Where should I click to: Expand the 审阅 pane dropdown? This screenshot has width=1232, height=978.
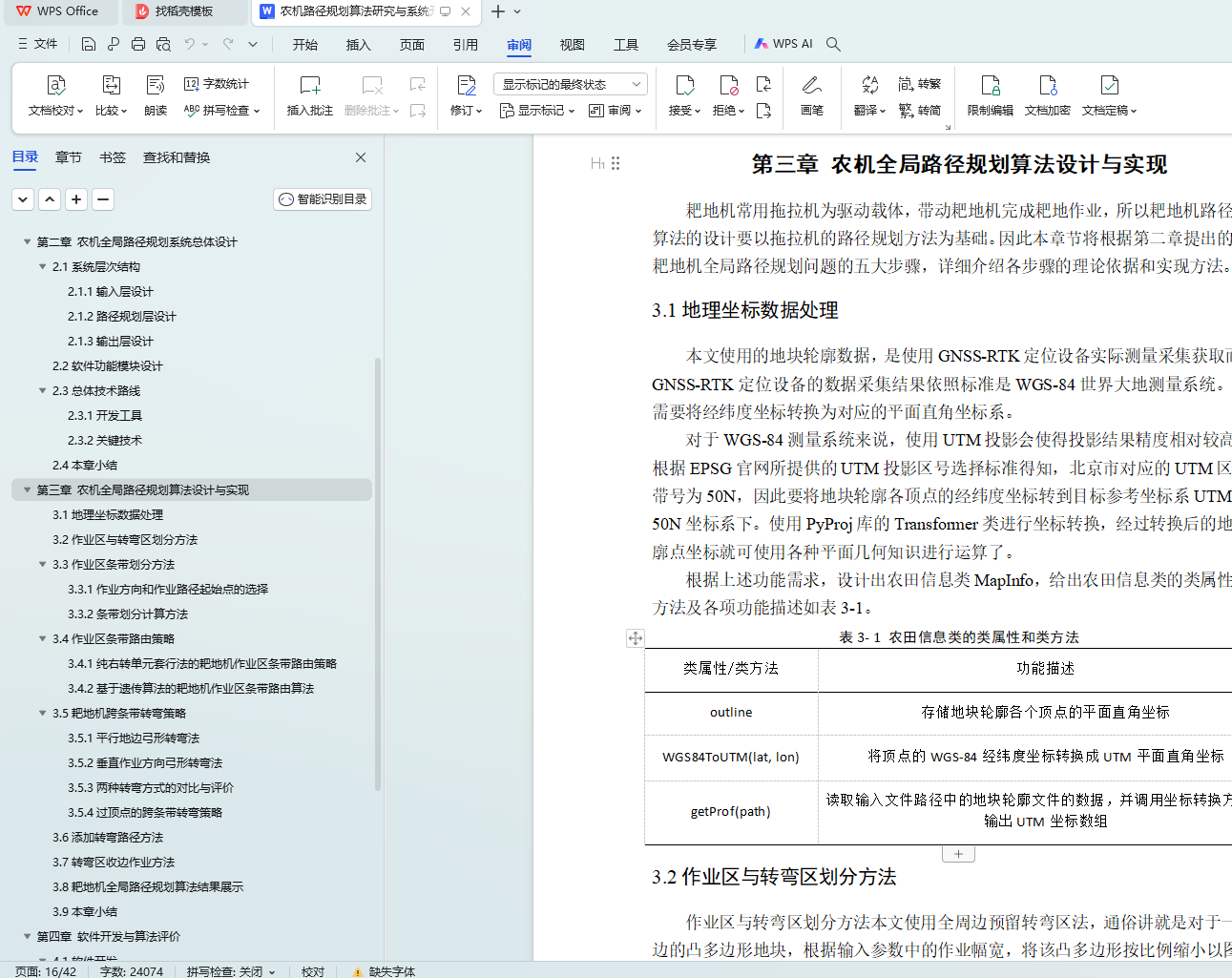click(x=615, y=111)
